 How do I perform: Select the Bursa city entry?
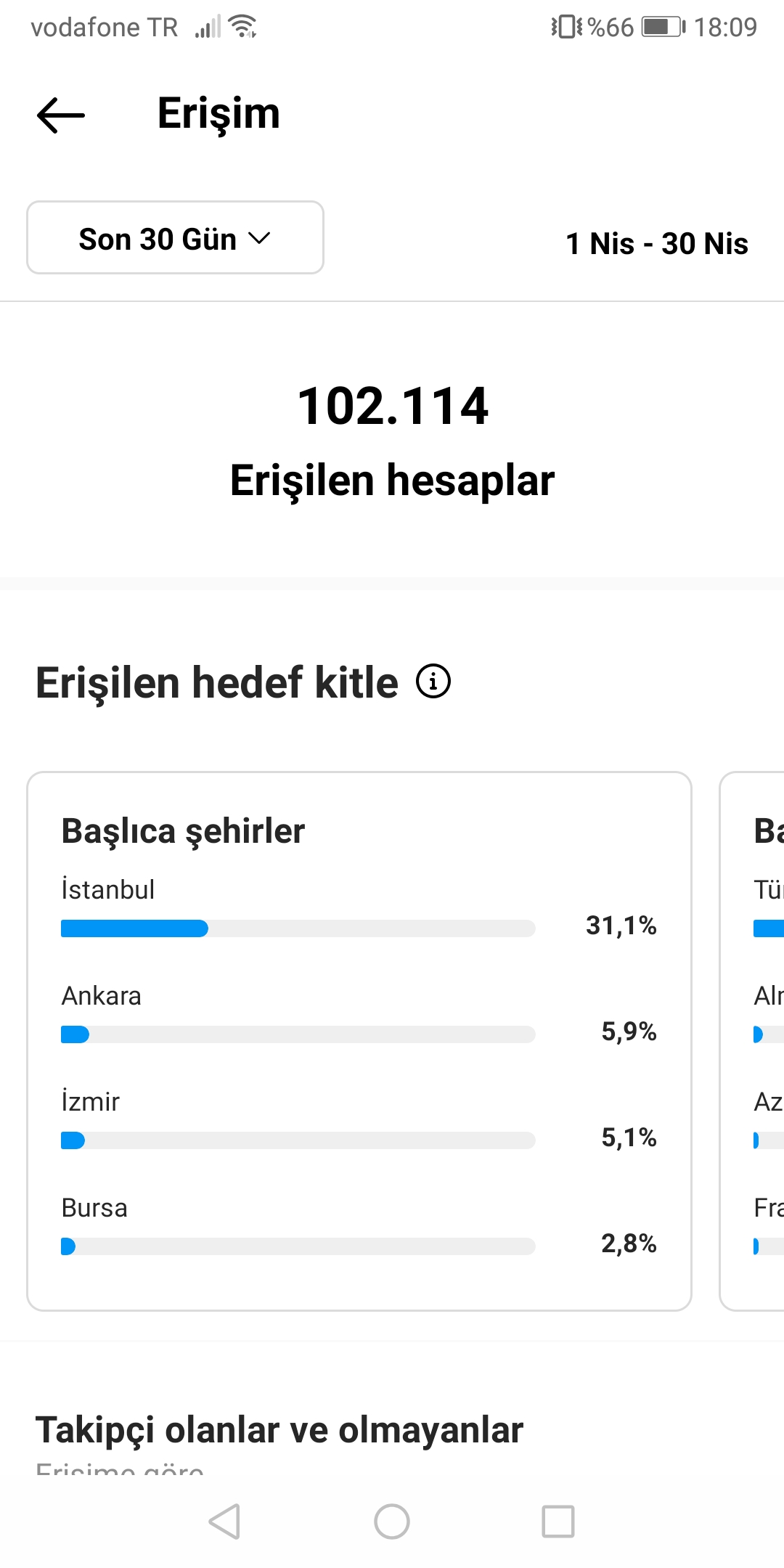[359, 1226]
